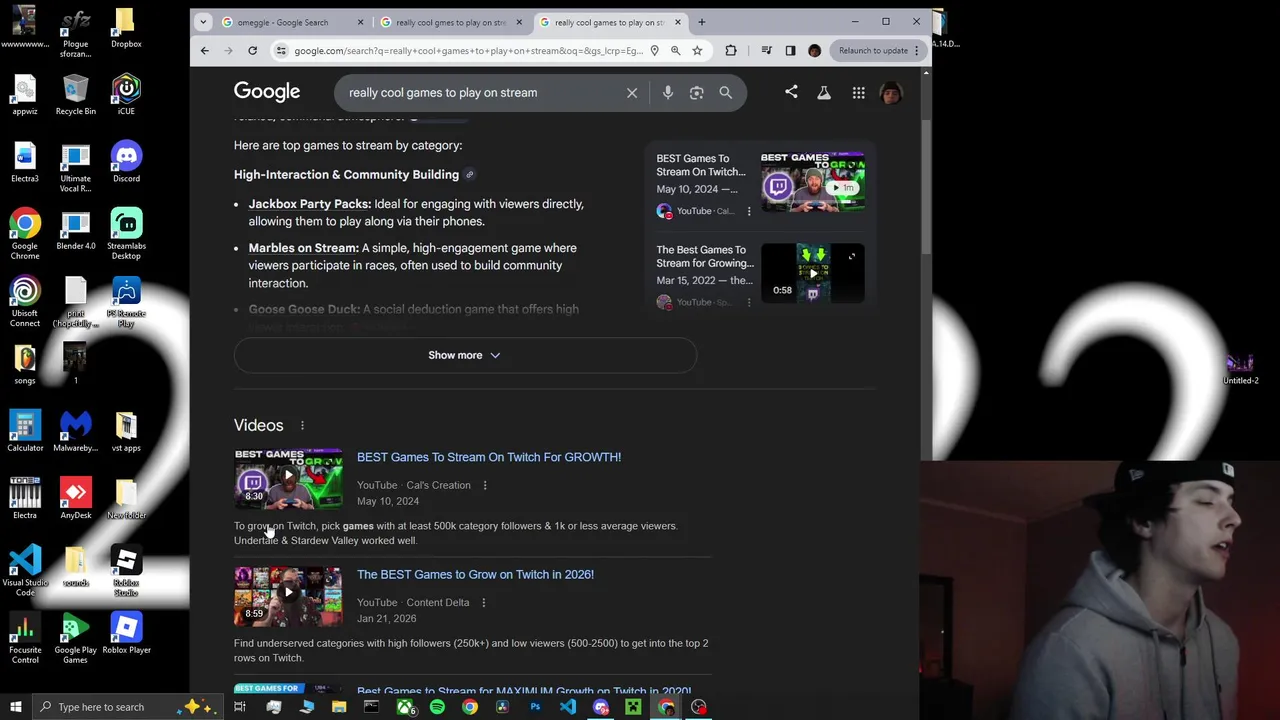Open Spotify from taskbar
Screen dimensions: 1280x720
point(437,707)
